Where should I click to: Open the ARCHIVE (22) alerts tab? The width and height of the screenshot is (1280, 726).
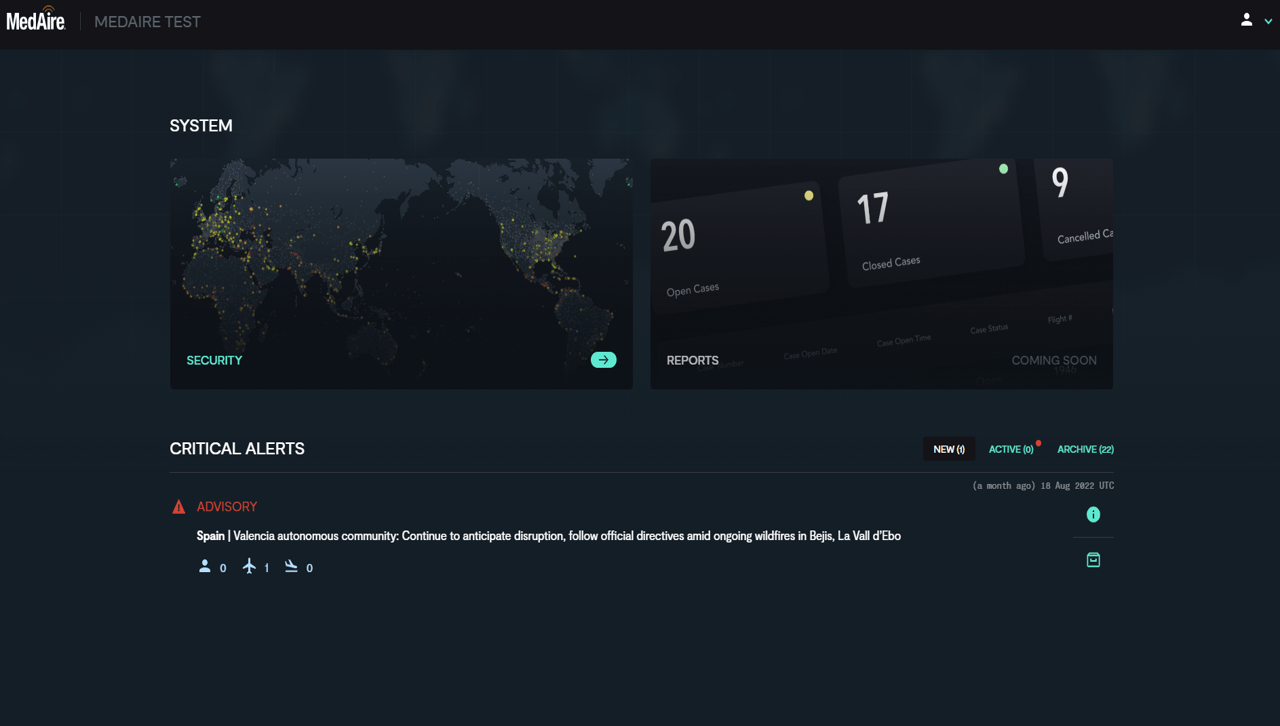(1085, 449)
